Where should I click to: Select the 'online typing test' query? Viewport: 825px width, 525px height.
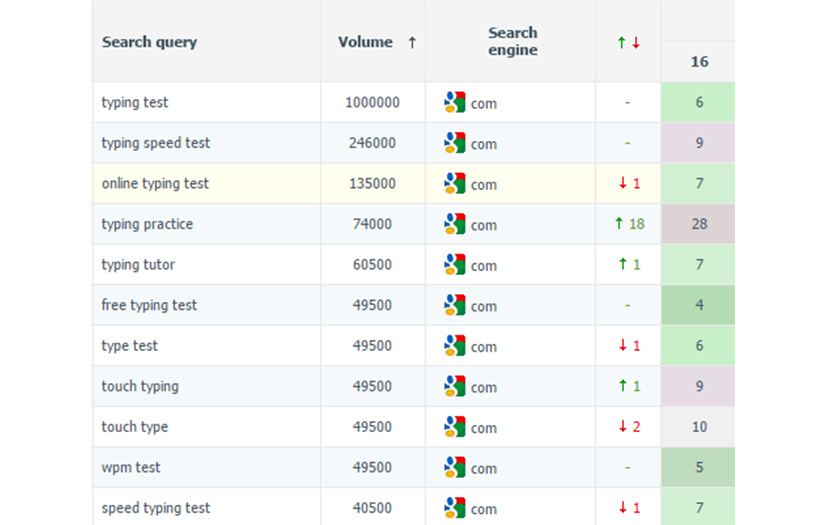(155, 183)
